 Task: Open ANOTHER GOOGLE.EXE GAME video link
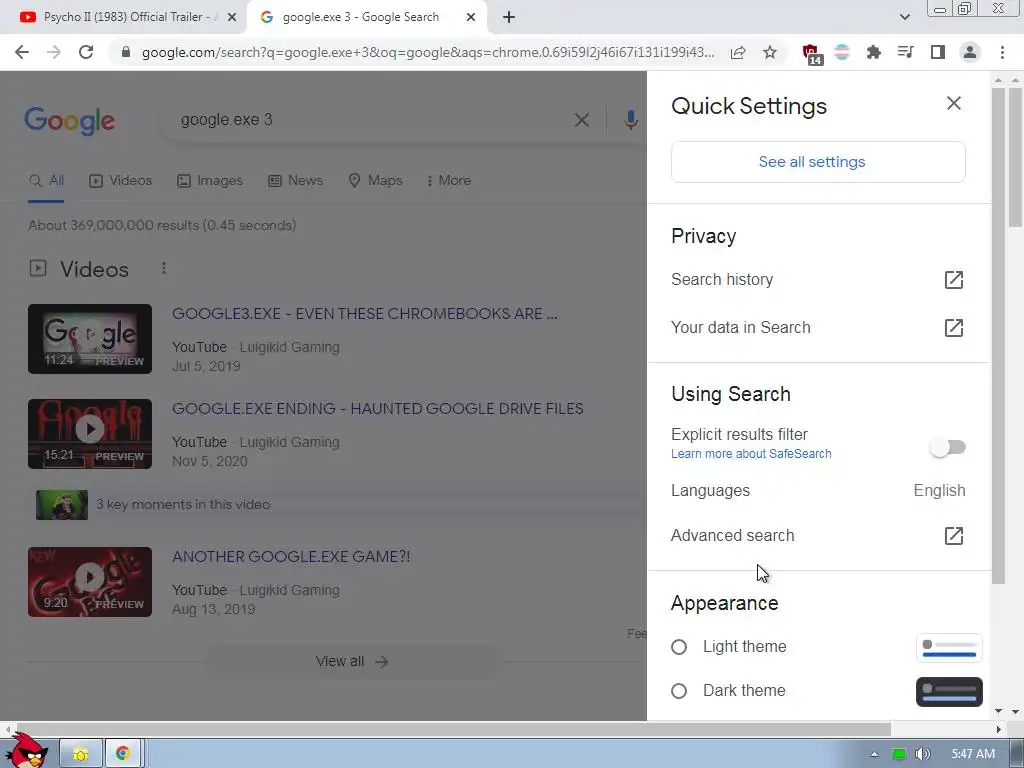point(291,557)
